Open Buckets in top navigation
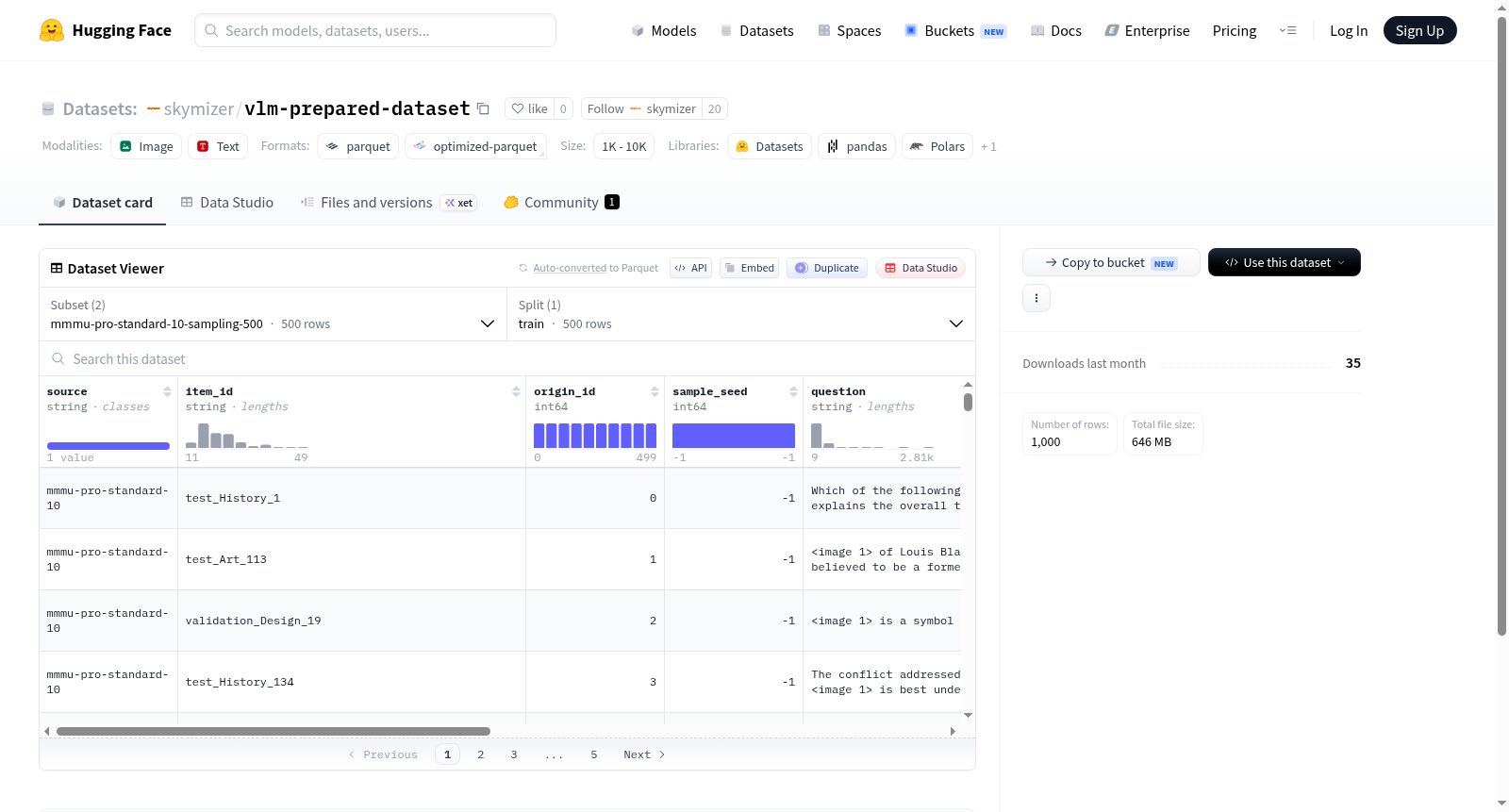 point(955,30)
